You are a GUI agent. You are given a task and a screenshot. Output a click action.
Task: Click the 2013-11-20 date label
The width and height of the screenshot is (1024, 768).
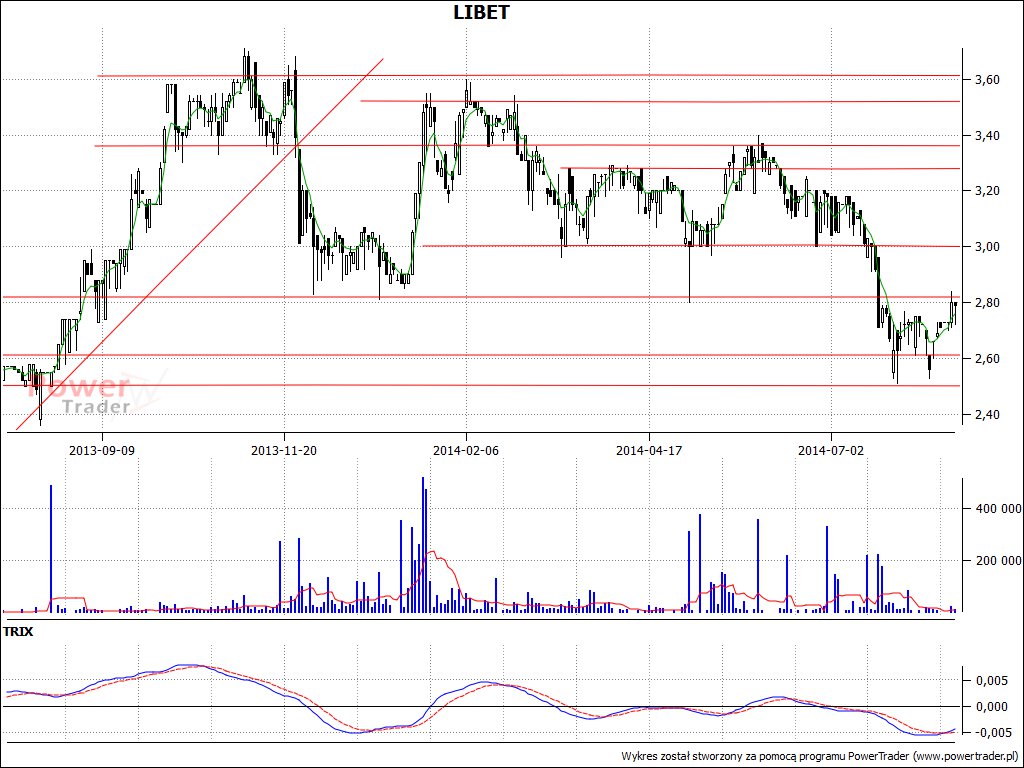click(x=284, y=450)
